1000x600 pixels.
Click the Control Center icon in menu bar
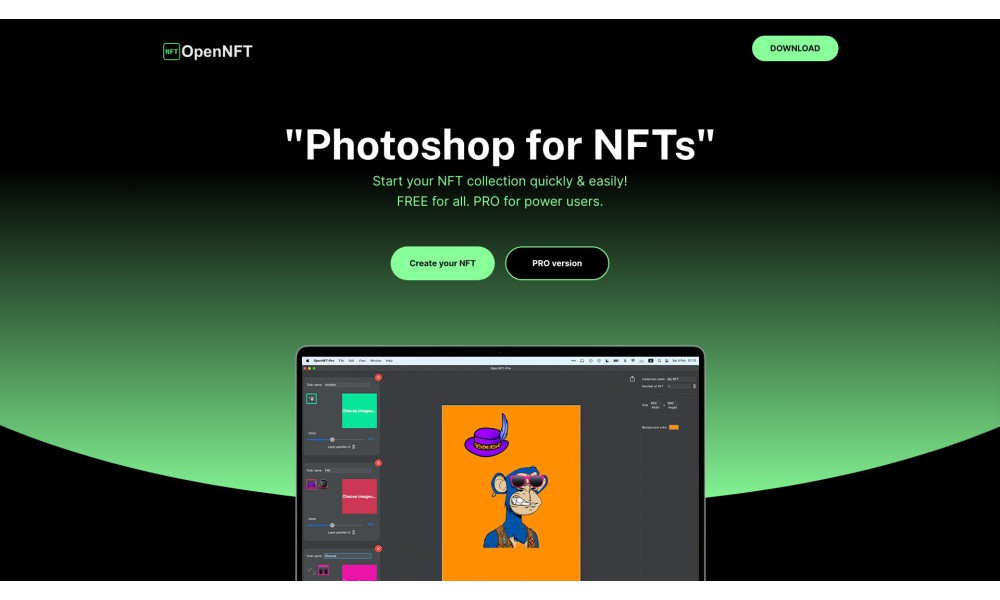[666, 361]
